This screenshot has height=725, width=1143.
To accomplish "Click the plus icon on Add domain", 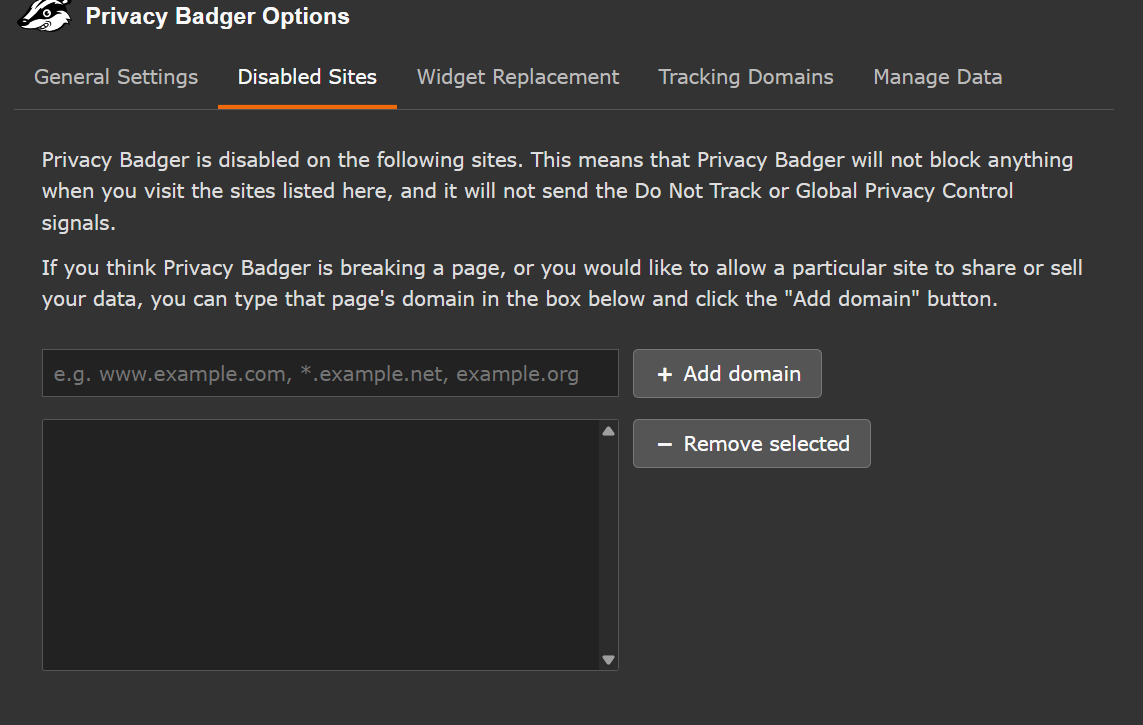I will [664, 374].
